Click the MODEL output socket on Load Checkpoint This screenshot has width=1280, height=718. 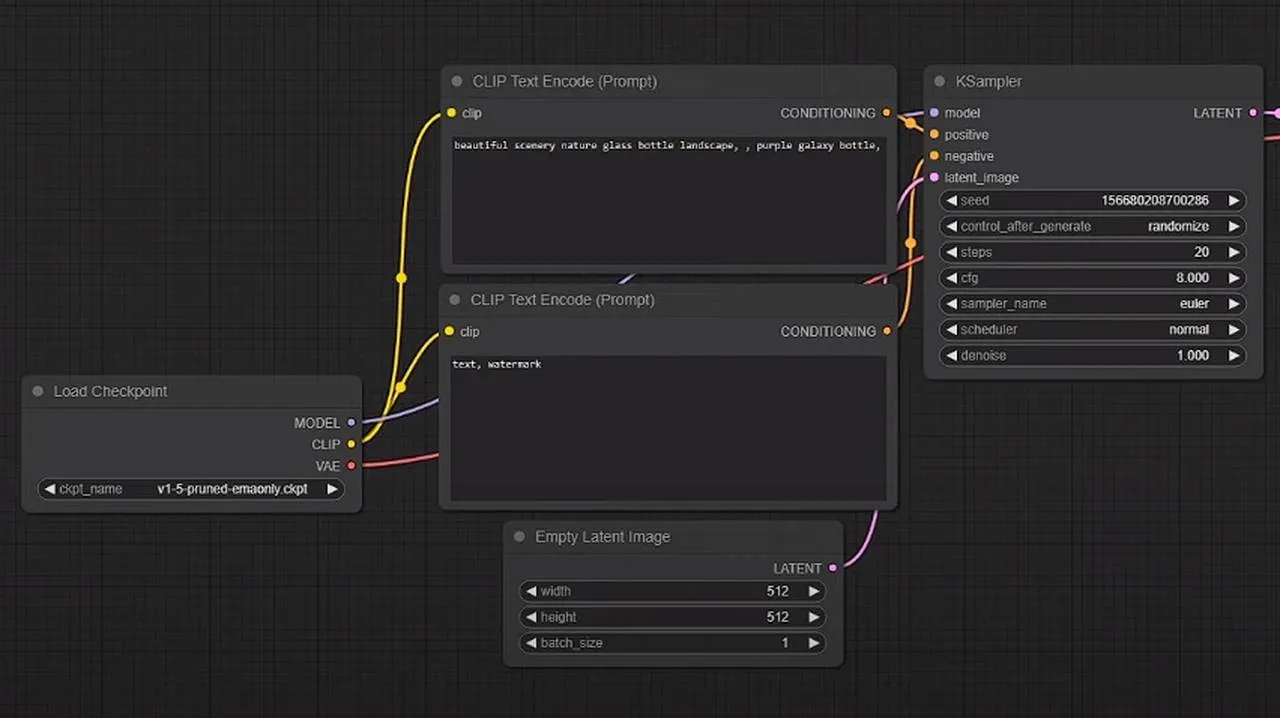(351, 423)
